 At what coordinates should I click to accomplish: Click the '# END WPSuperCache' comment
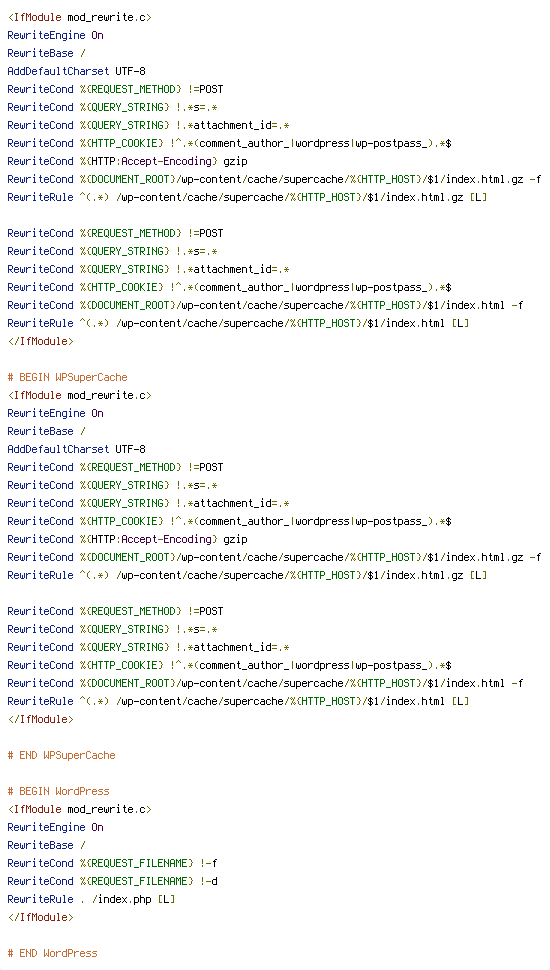tap(61, 755)
